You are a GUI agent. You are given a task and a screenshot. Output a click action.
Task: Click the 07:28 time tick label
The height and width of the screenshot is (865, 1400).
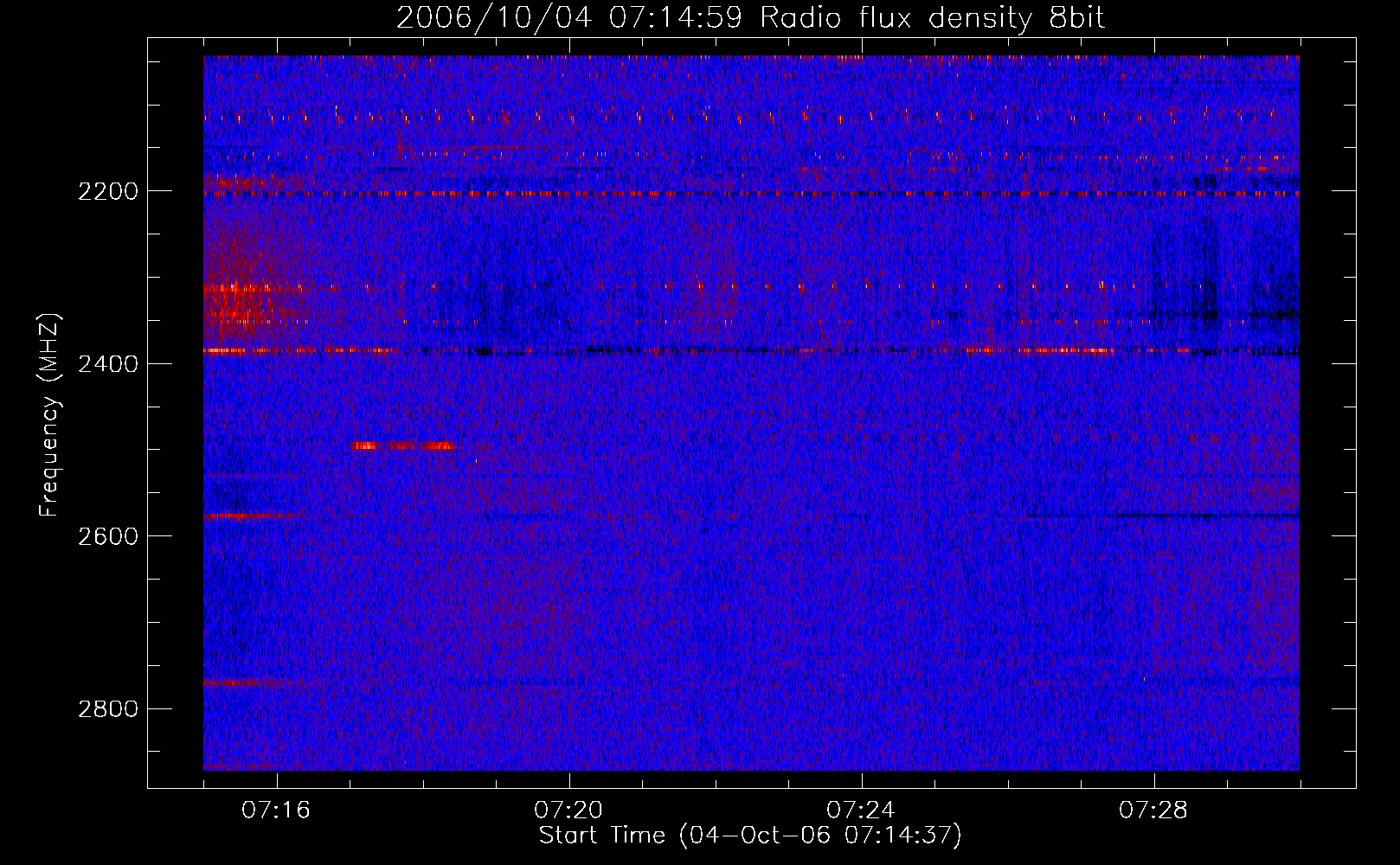pos(1153,811)
